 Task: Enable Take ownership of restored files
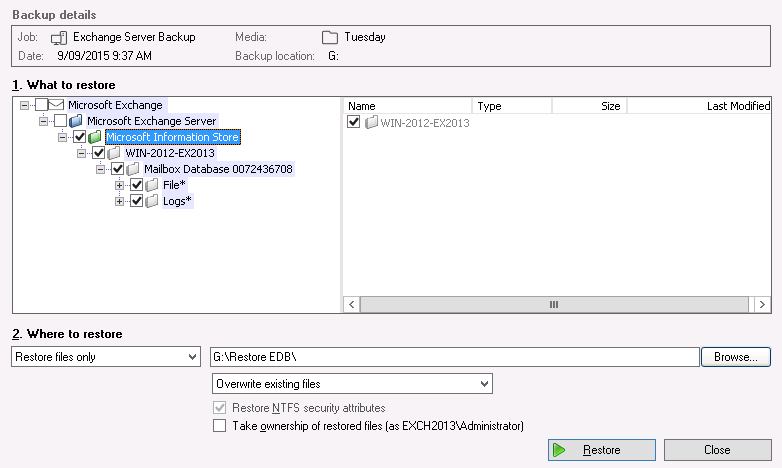tap(219, 426)
